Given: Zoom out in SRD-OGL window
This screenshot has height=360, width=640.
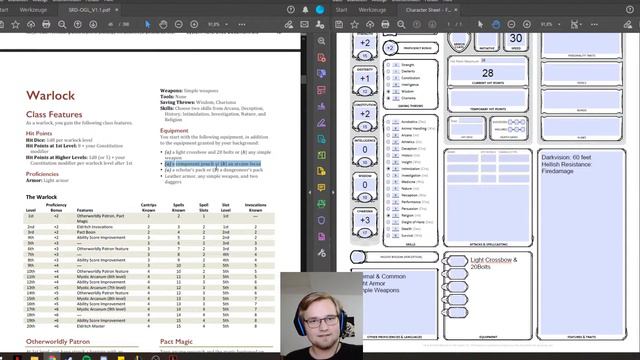Looking at the screenshot, I should tap(178, 24).
